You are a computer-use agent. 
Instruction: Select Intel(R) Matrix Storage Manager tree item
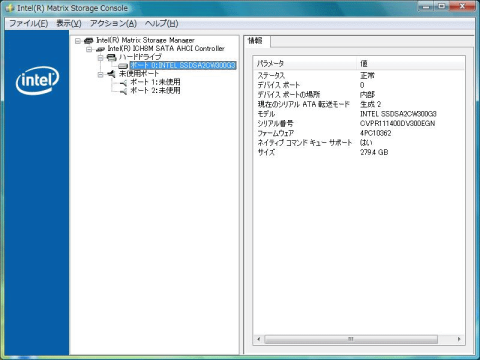click(x=145, y=40)
